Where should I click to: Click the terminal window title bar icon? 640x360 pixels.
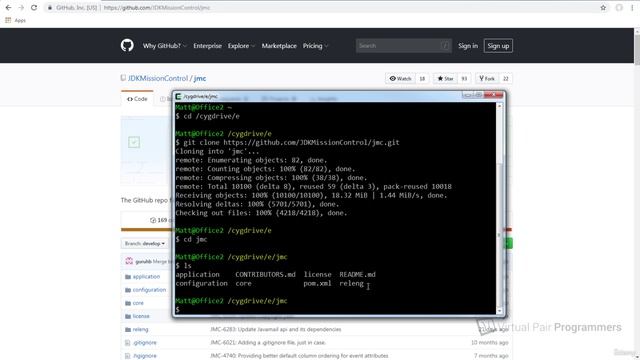click(178, 96)
